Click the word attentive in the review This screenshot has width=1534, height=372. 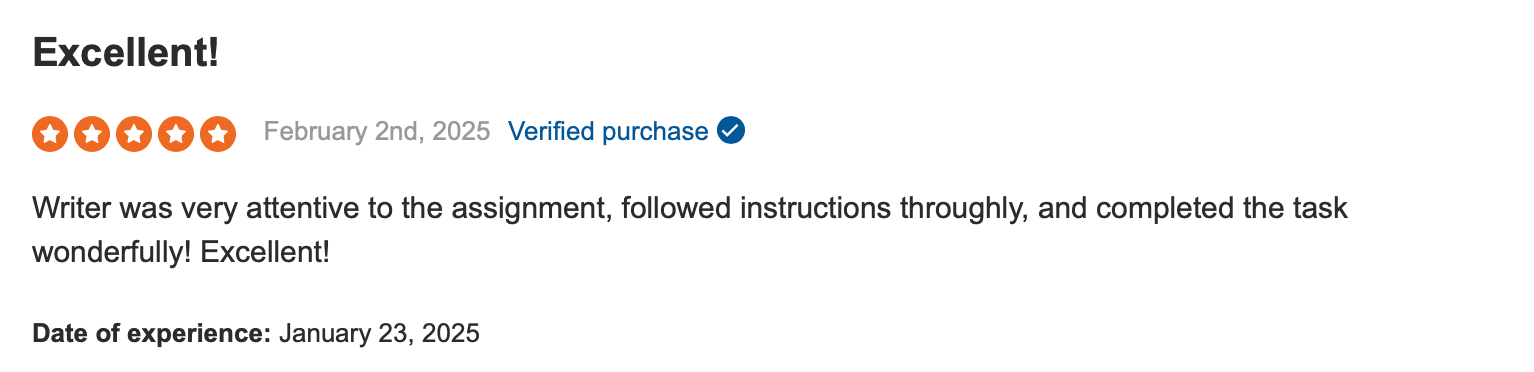tap(302, 208)
